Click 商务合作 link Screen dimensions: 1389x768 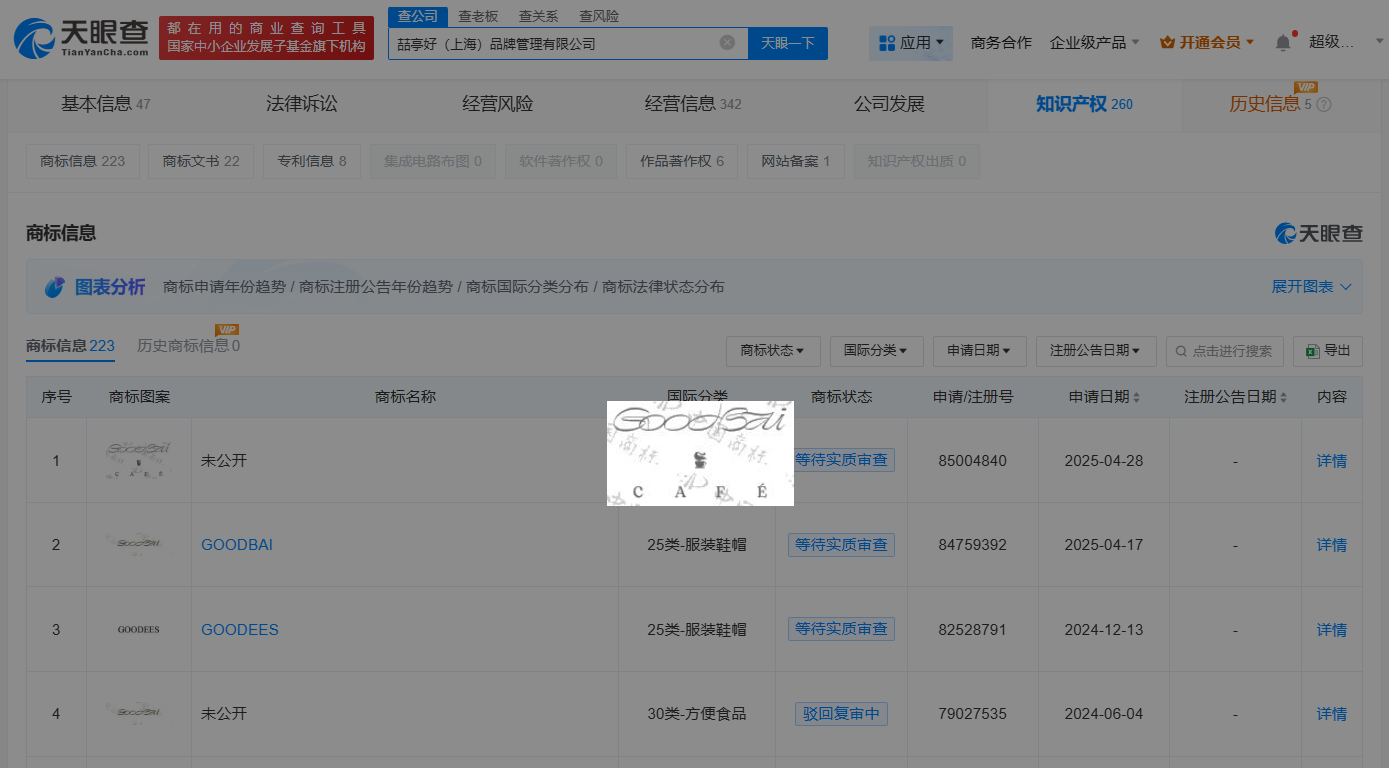(x=1001, y=42)
